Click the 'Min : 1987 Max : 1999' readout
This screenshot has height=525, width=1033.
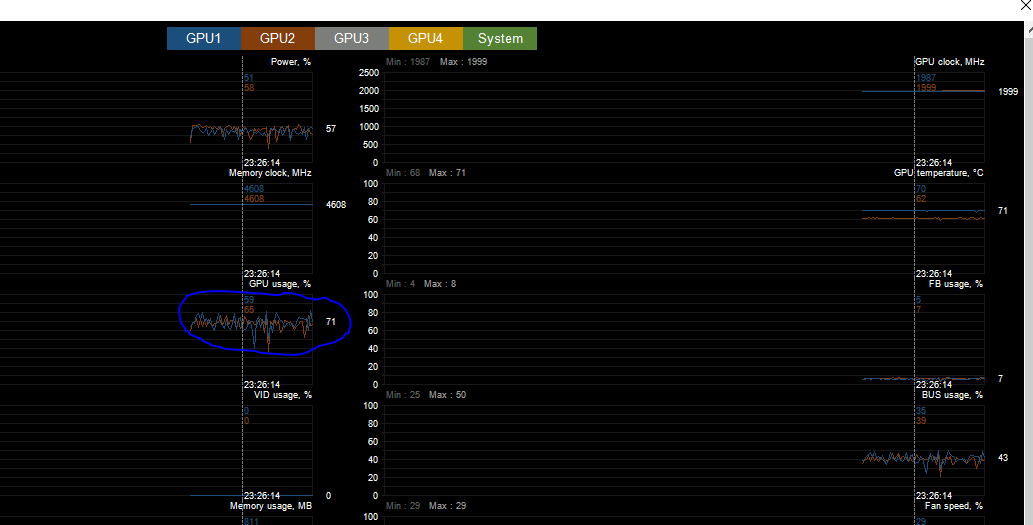tap(437, 62)
